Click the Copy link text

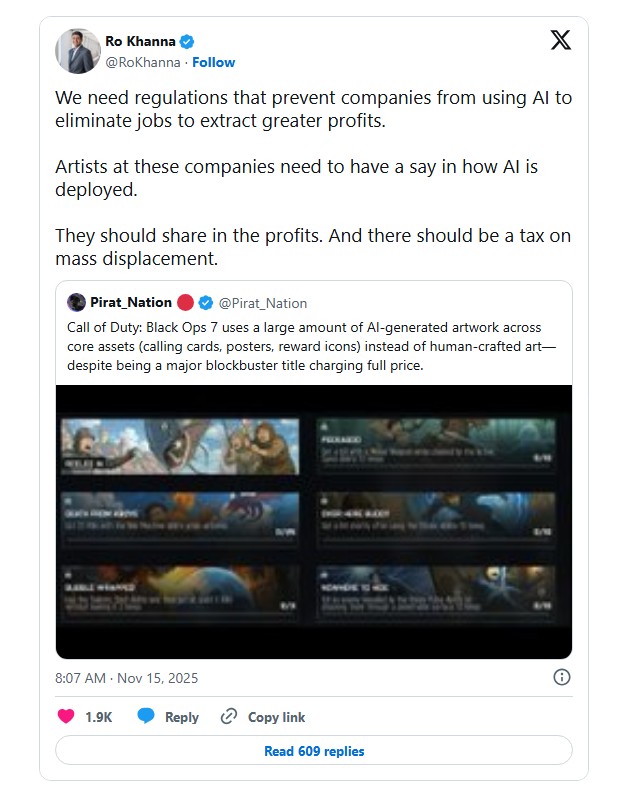click(x=276, y=717)
